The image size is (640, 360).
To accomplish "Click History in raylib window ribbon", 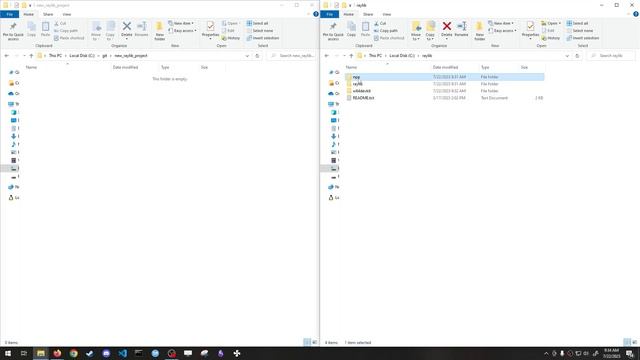I will coord(551,38).
